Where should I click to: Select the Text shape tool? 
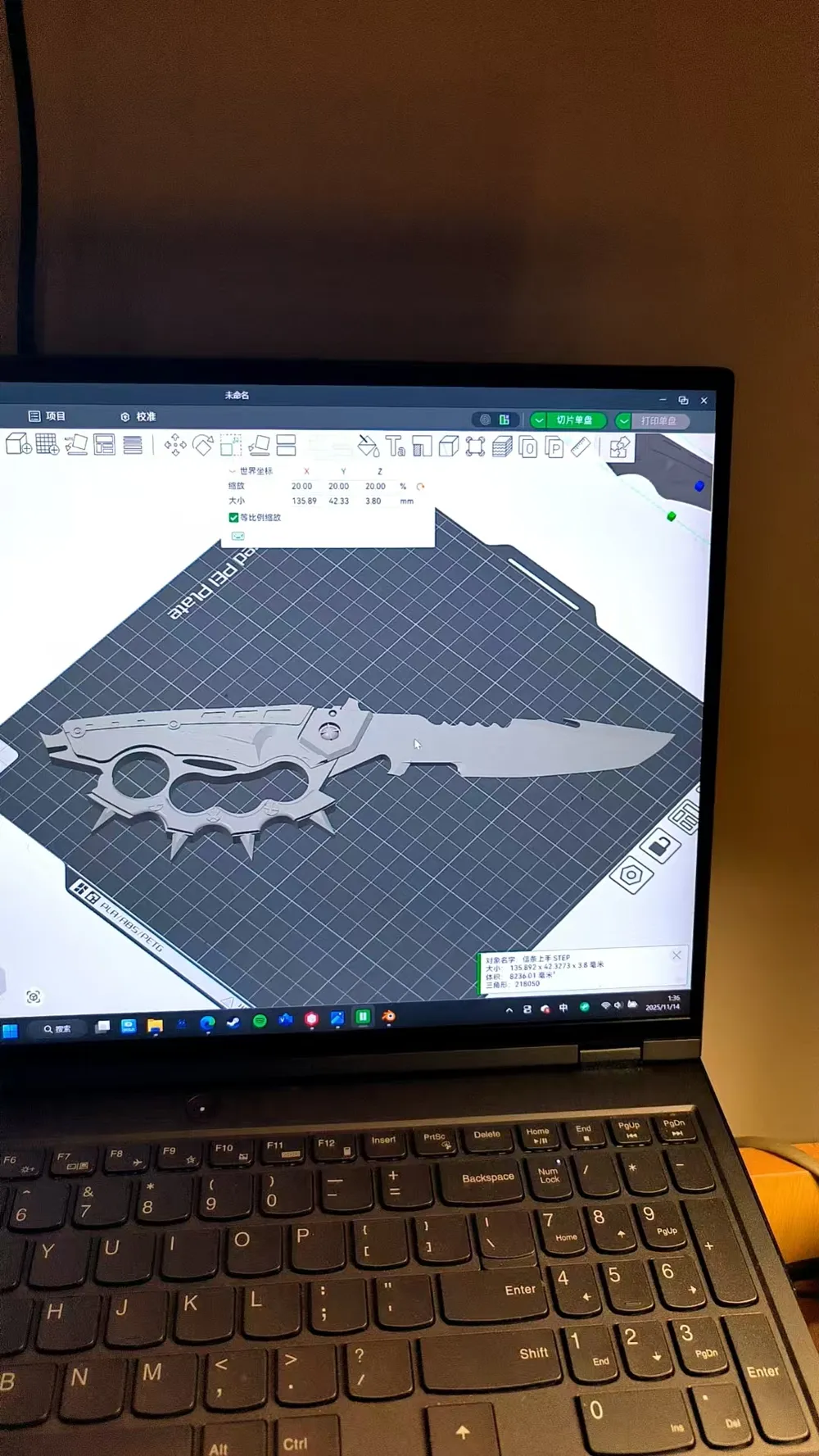tap(396, 446)
